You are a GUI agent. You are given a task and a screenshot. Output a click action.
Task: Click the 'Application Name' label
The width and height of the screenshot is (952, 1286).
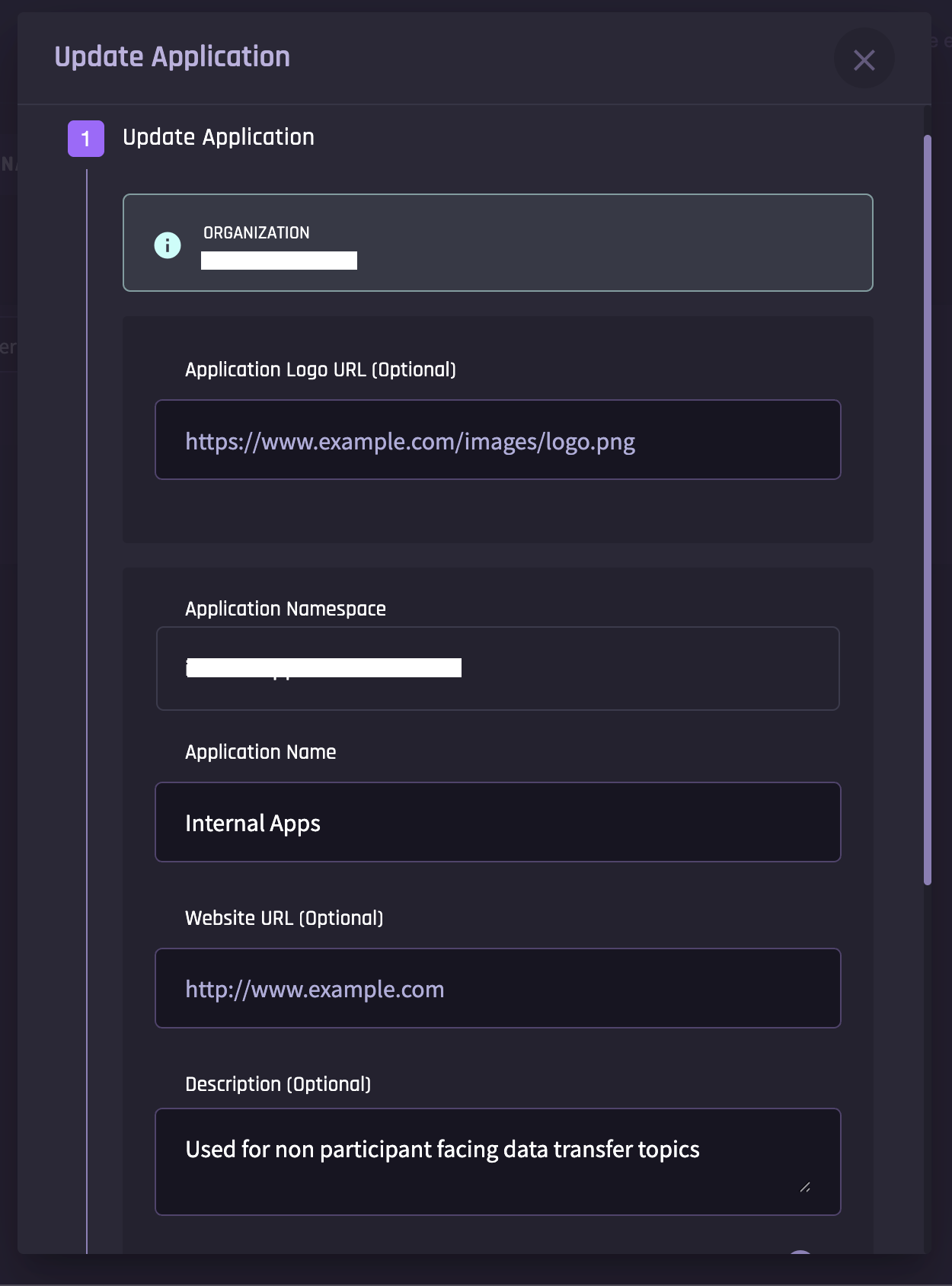click(260, 752)
